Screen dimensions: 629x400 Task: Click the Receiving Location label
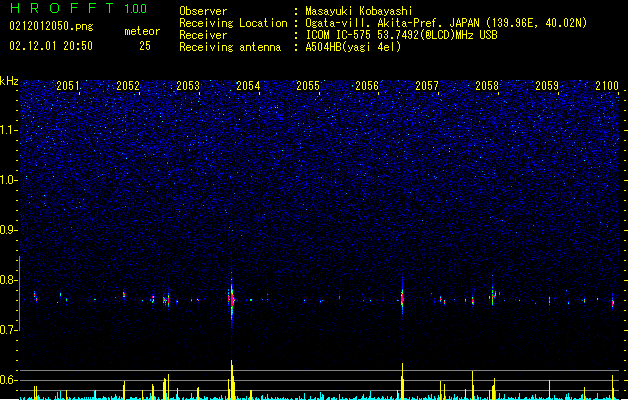pyautogui.click(x=233, y=23)
